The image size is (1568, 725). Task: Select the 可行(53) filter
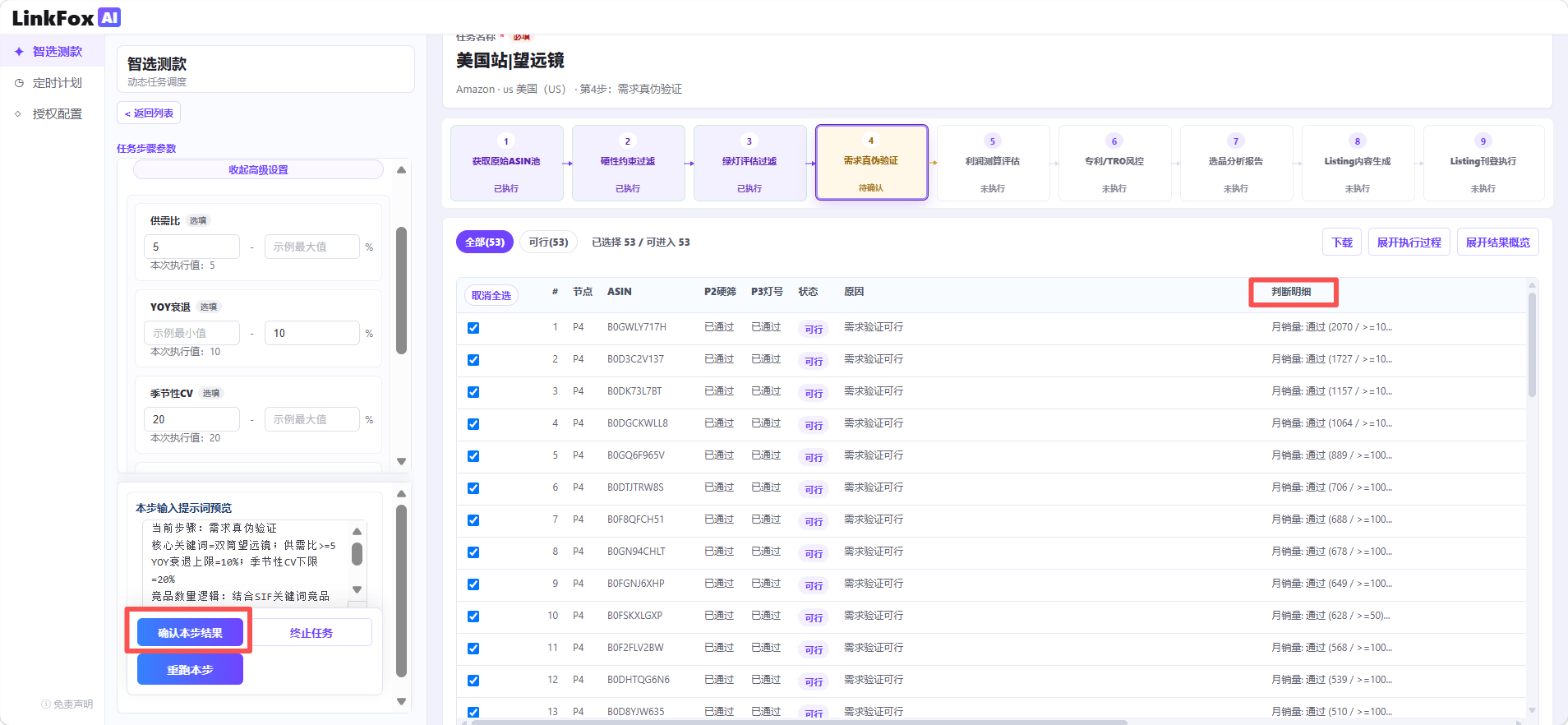(548, 242)
